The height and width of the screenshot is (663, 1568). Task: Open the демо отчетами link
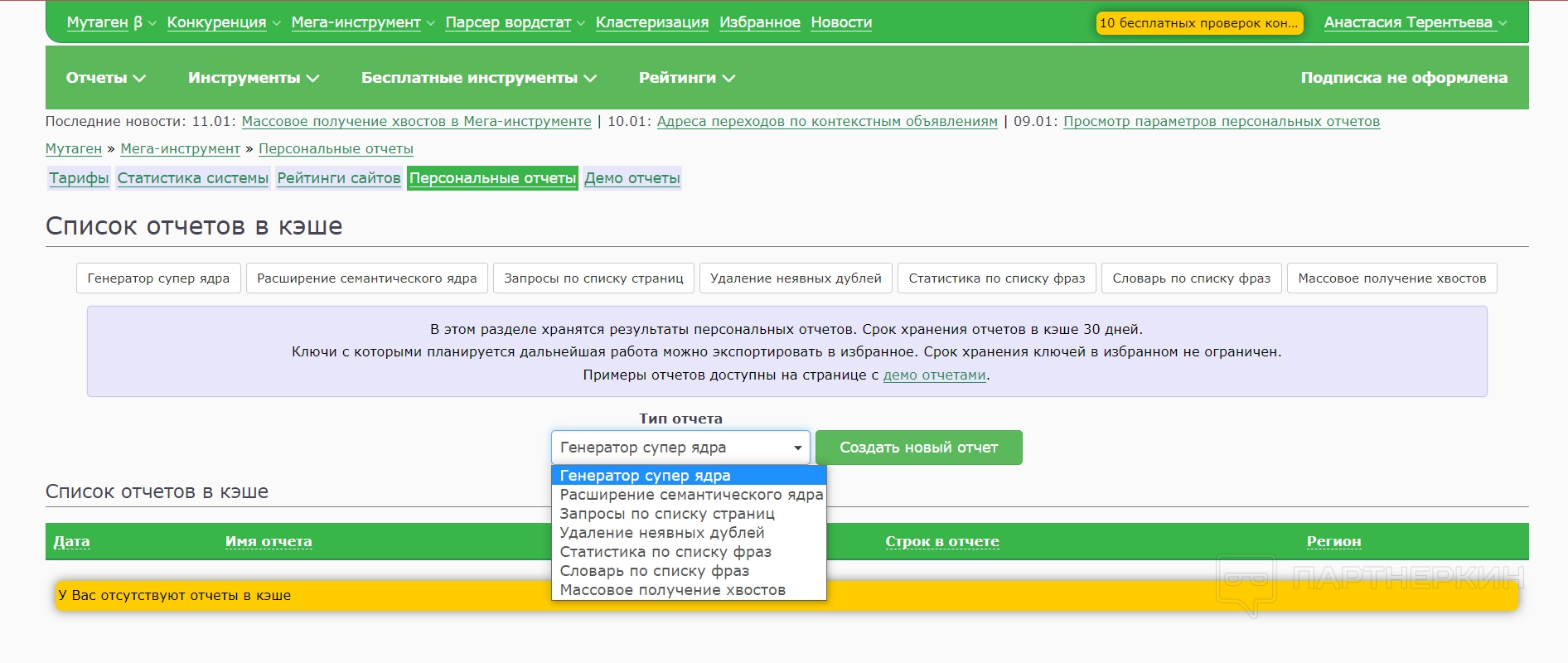pyautogui.click(x=934, y=375)
